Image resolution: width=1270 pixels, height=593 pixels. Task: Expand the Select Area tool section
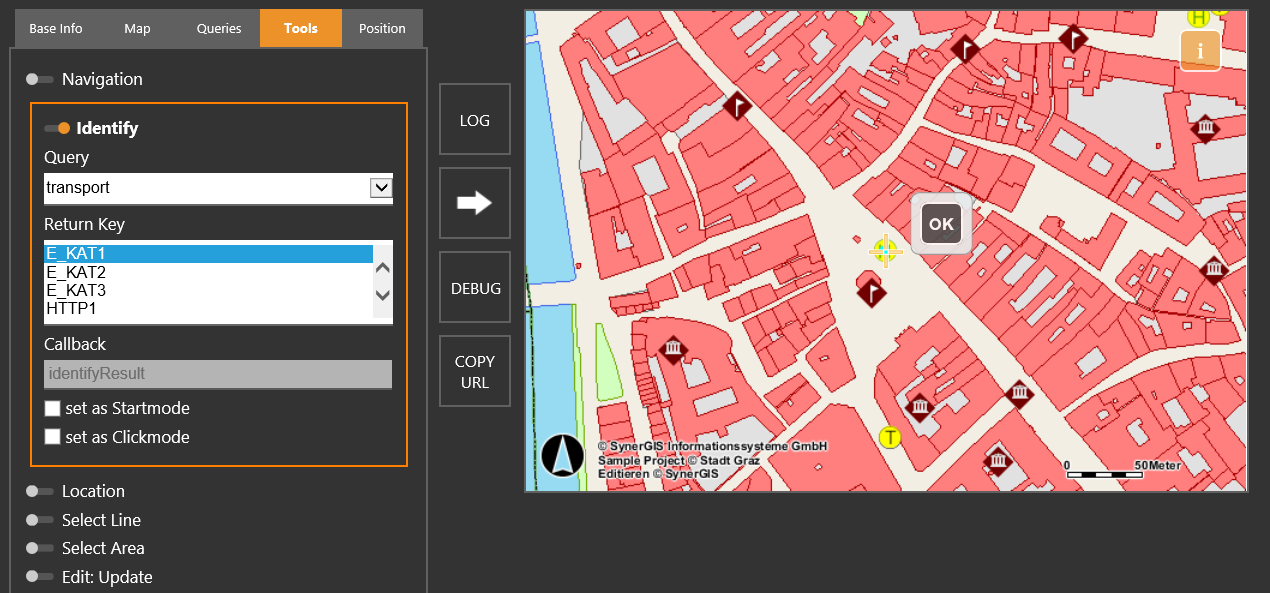[x=38, y=548]
